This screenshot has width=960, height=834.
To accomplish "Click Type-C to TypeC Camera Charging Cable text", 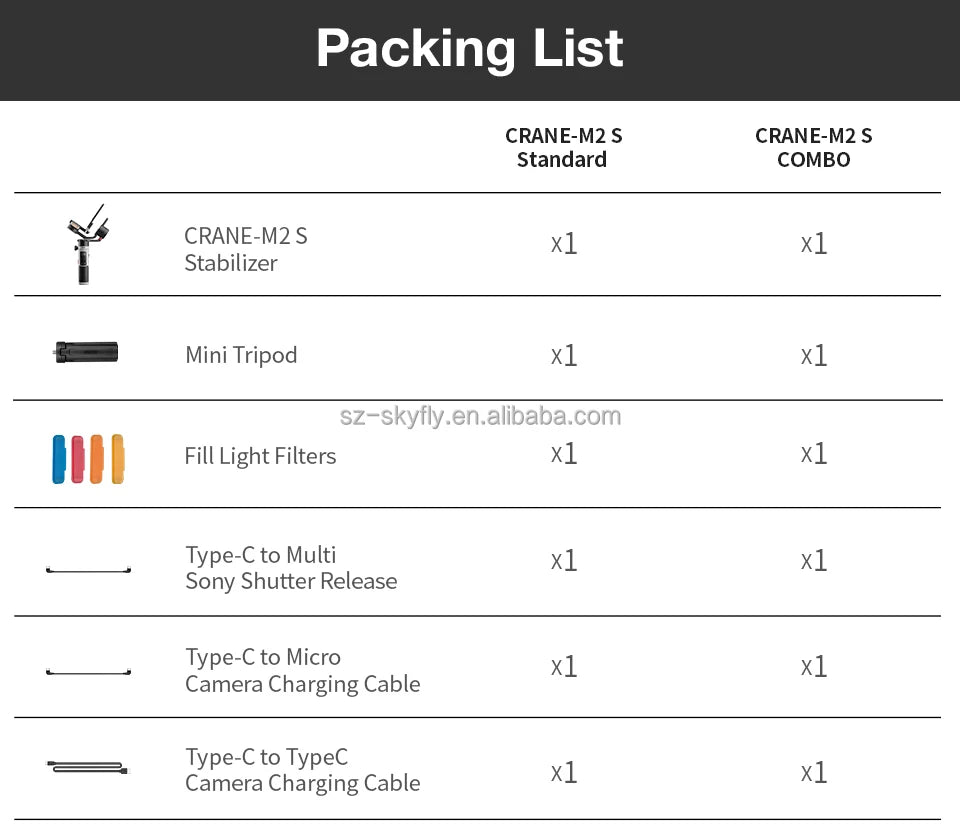I will point(302,770).
